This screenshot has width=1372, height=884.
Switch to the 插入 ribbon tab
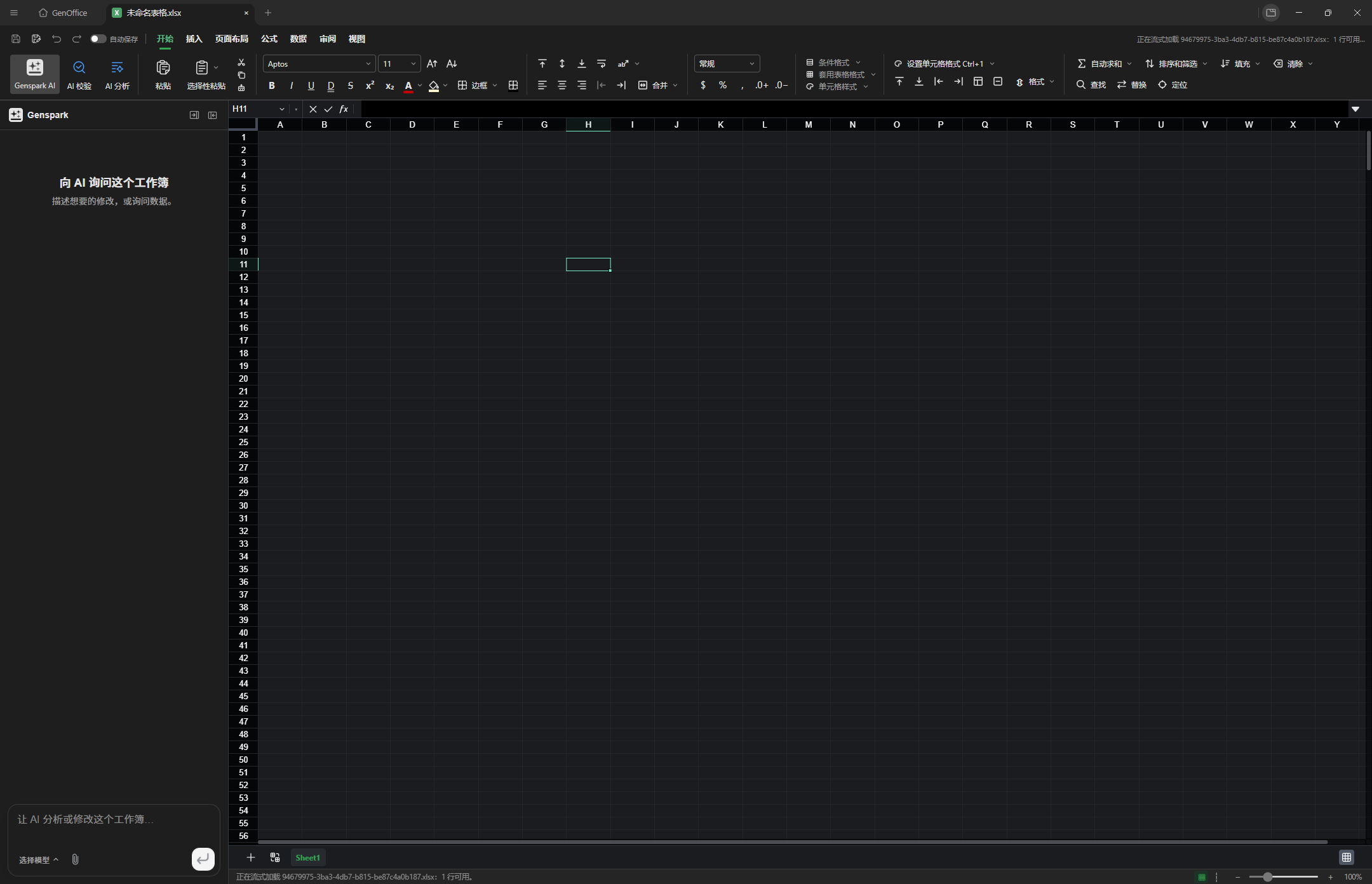click(x=194, y=39)
